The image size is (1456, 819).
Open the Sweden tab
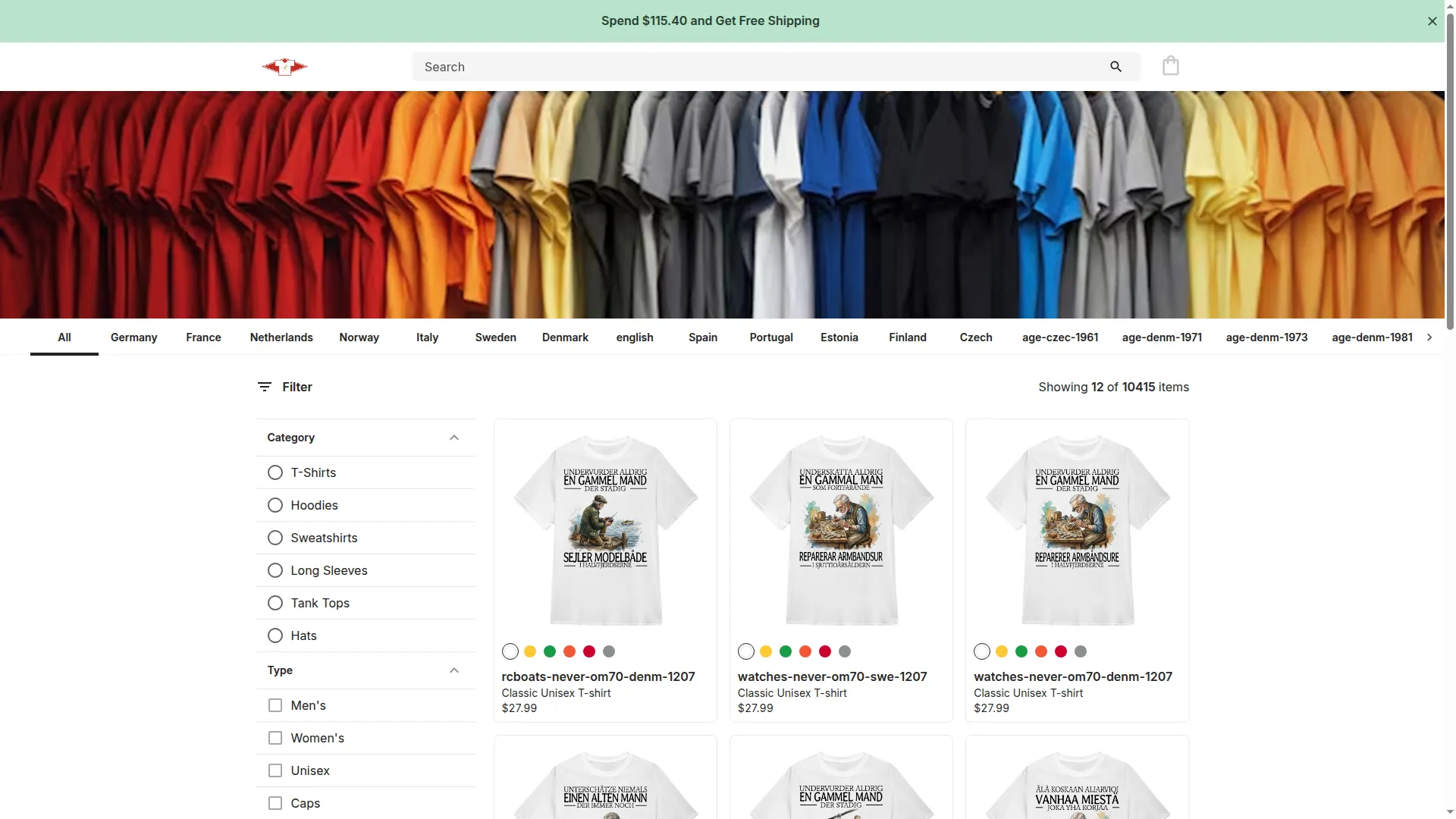(x=495, y=337)
